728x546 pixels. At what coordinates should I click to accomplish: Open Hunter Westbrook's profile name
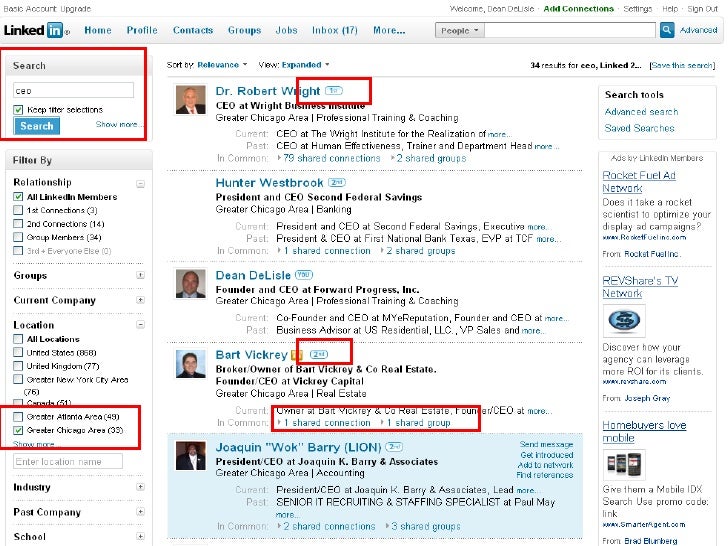(269, 182)
